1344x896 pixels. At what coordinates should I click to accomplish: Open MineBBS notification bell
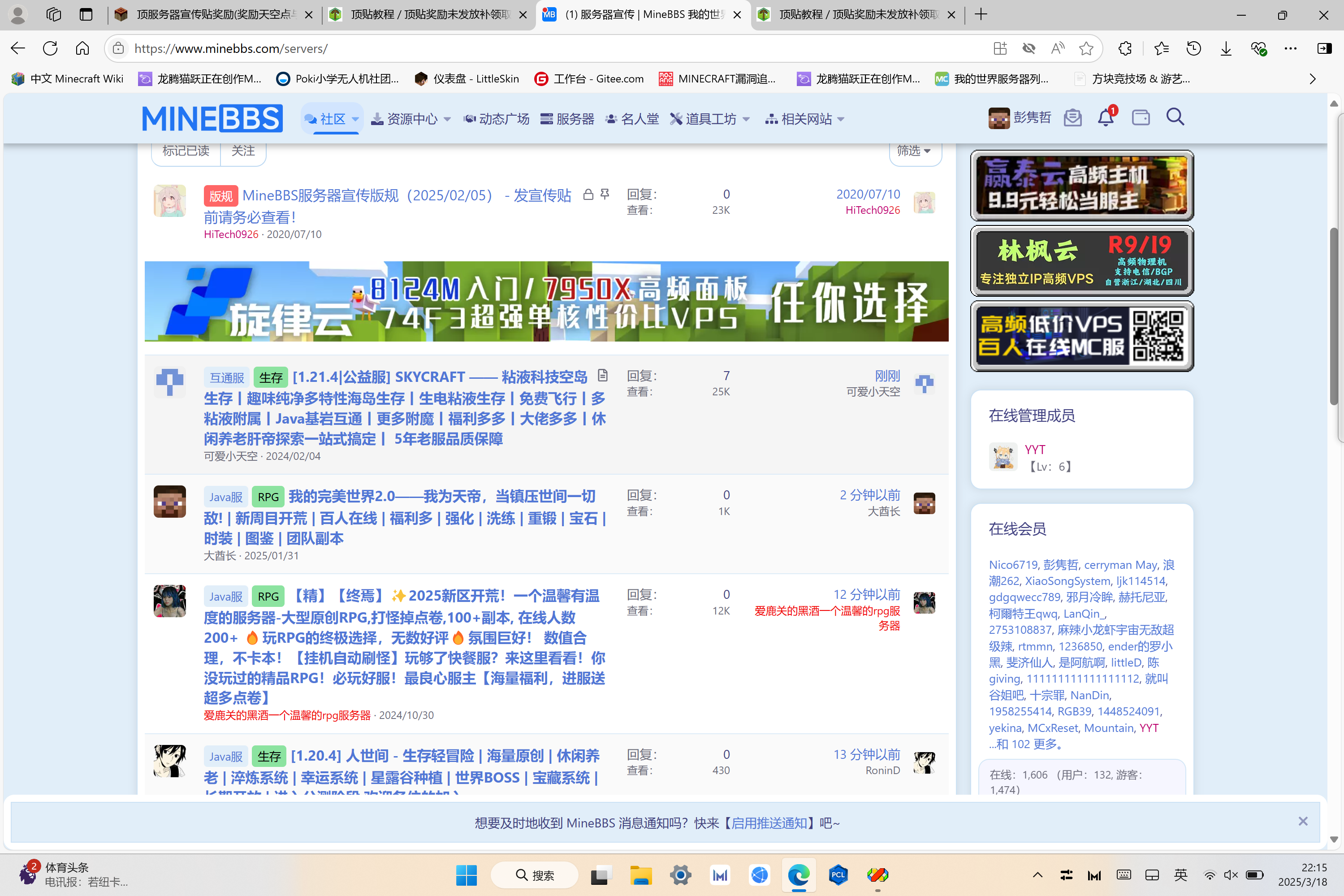point(1106,118)
